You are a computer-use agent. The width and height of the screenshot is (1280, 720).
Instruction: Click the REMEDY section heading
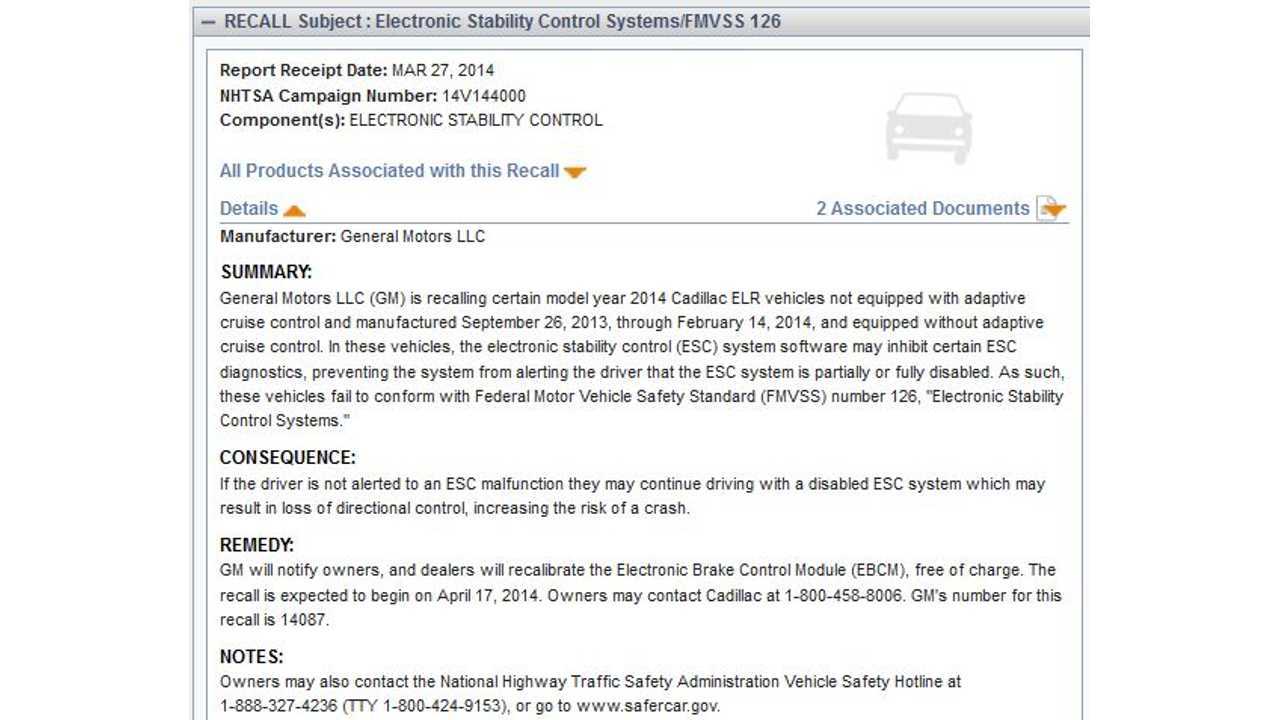point(257,545)
